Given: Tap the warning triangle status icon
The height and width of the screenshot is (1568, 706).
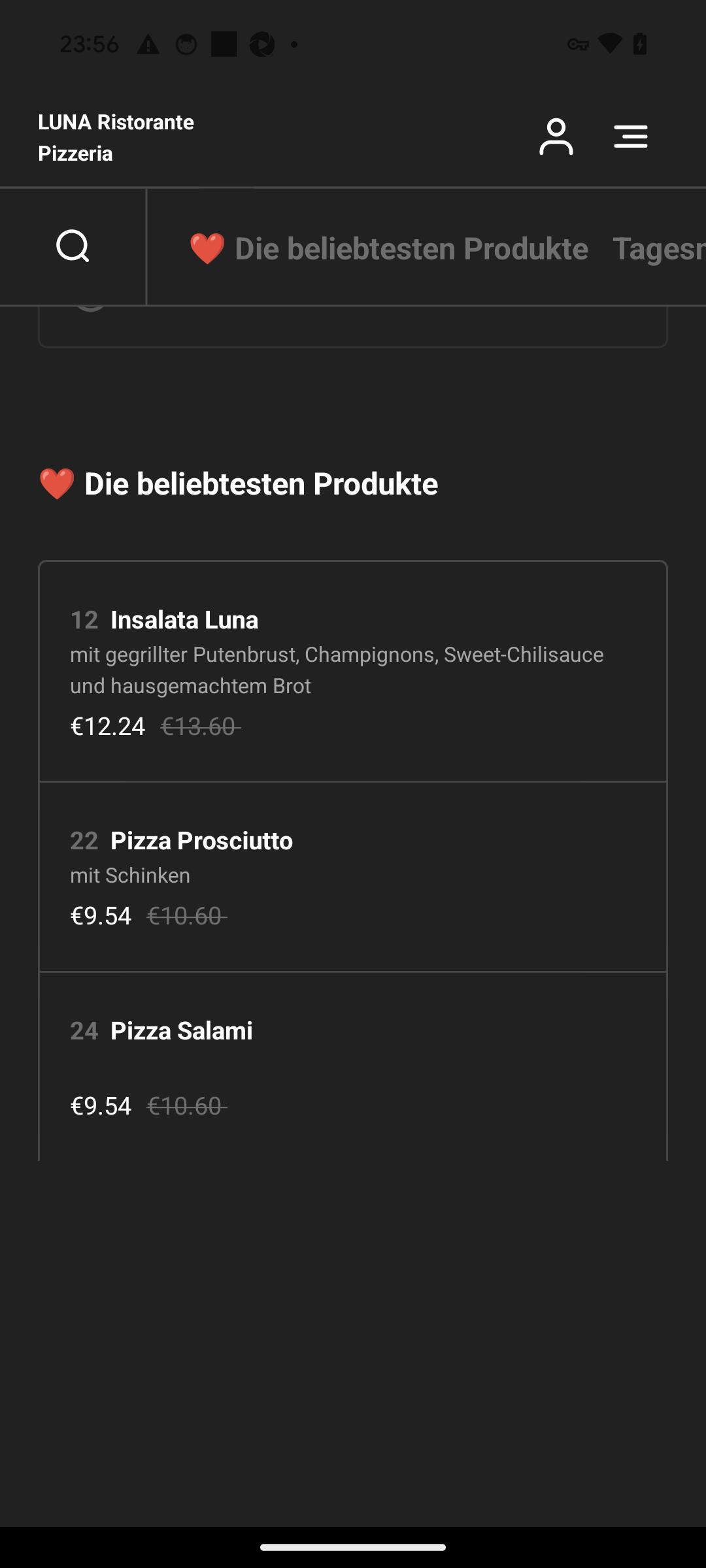Looking at the screenshot, I should tap(148, 44).
